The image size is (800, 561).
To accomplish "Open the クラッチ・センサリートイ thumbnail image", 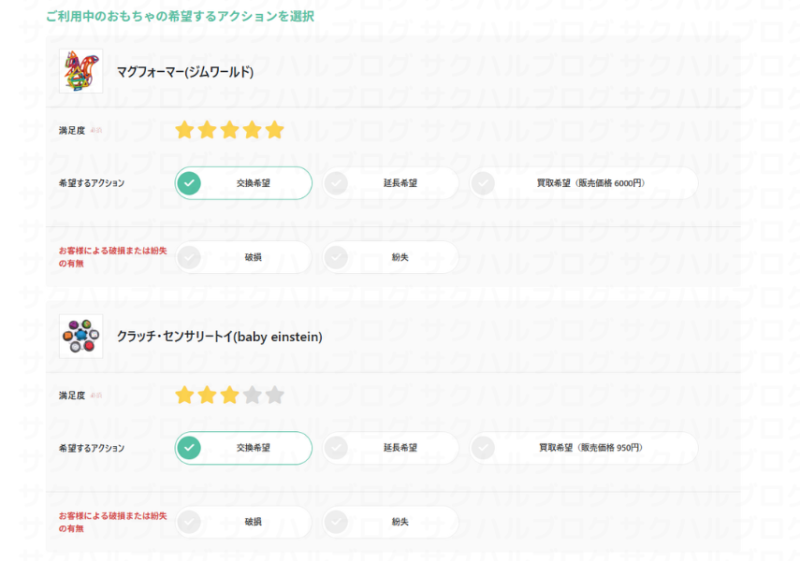I will pyautogui.click(x=81, y=337).
